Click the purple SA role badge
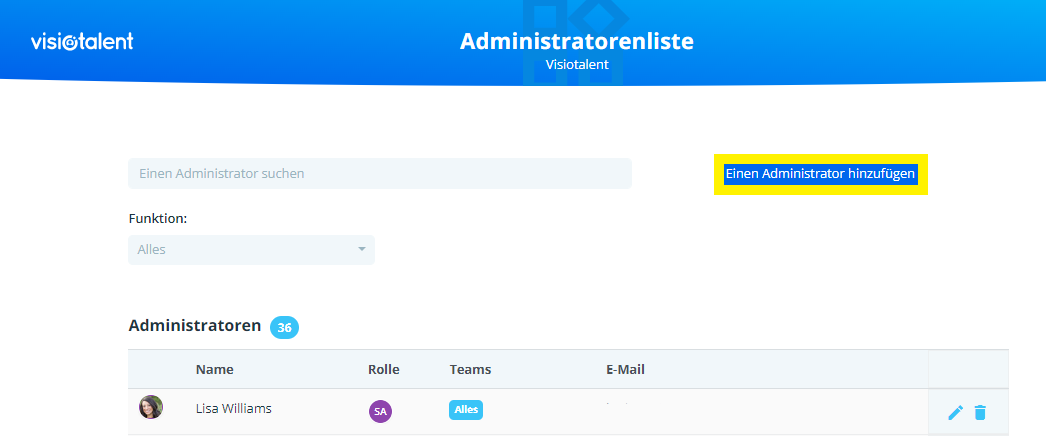 tap(380, 410)
